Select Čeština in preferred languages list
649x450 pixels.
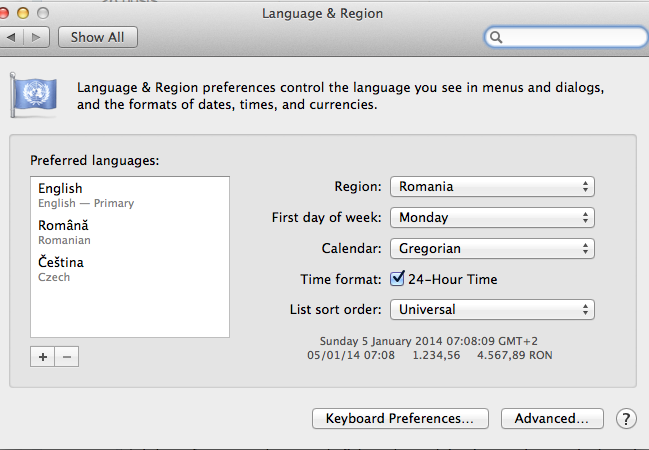point(130,269)
